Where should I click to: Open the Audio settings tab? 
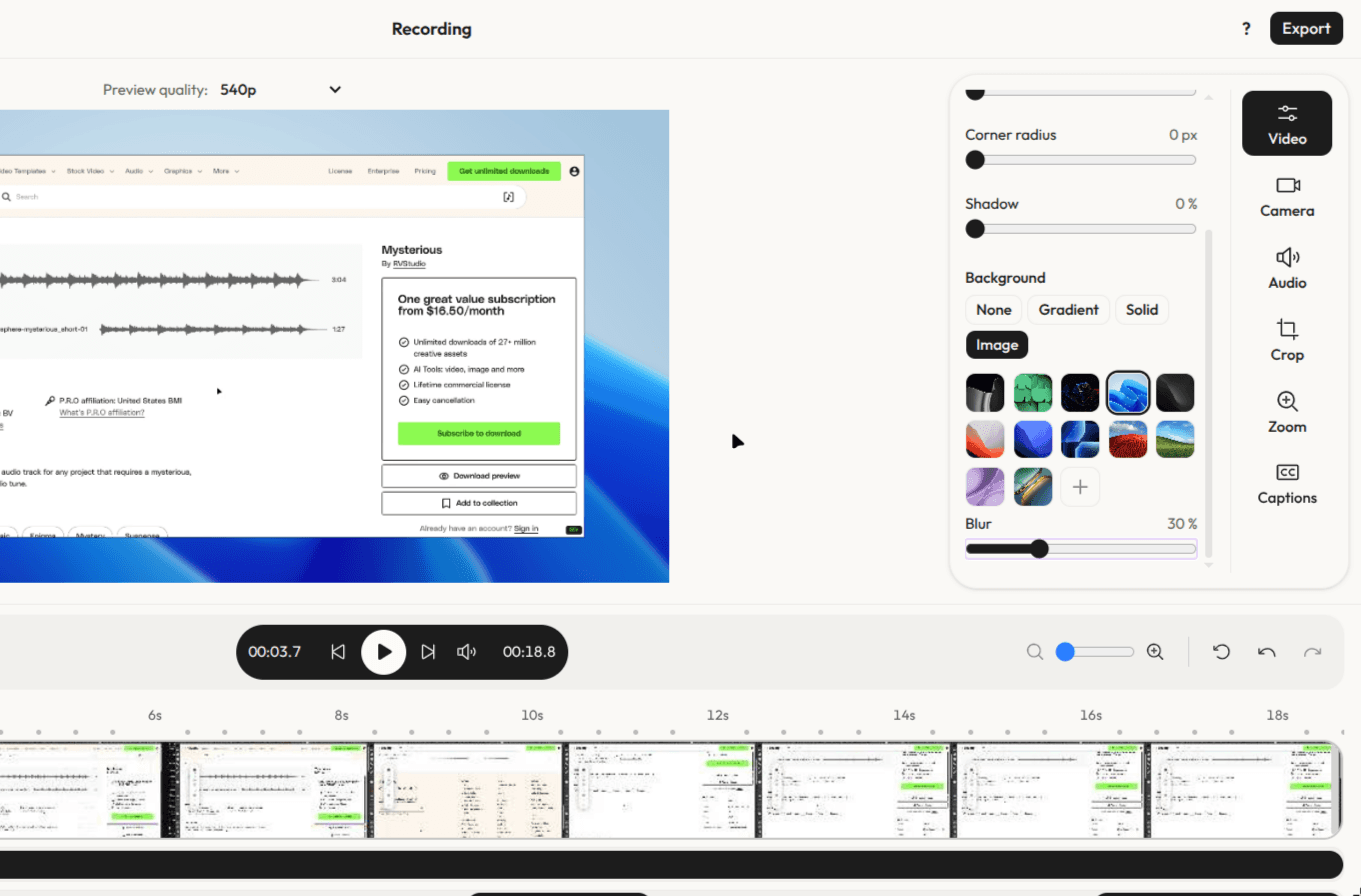(x=1287, y=269)
